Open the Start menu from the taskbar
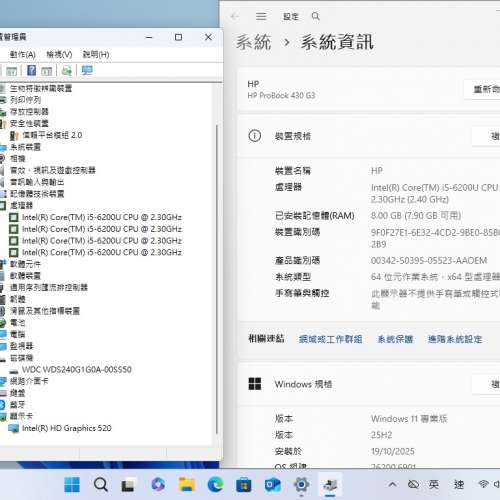The image size is (500, 500). (72, 485)
